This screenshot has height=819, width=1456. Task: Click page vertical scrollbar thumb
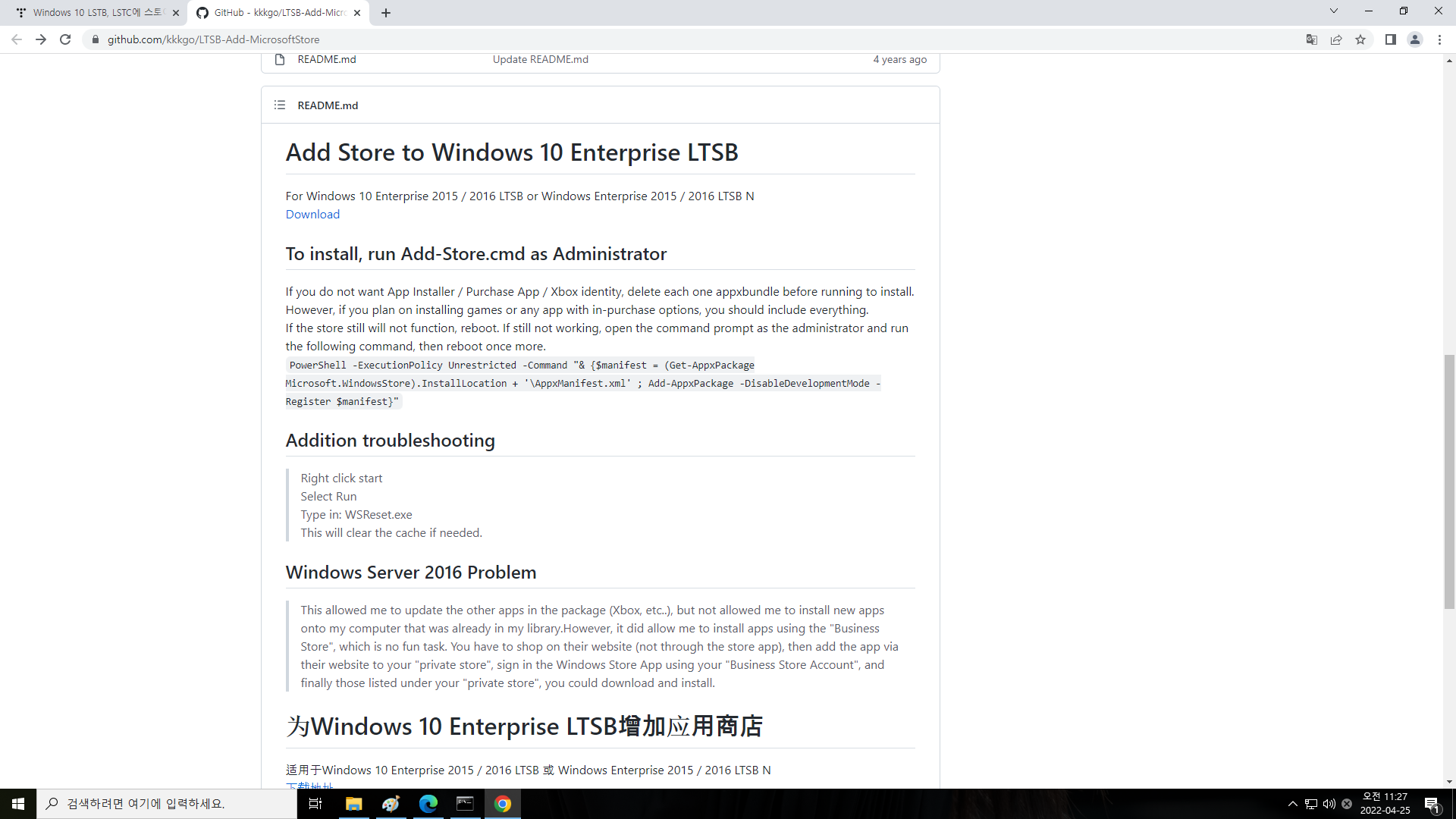click(x=1449, y=482)
